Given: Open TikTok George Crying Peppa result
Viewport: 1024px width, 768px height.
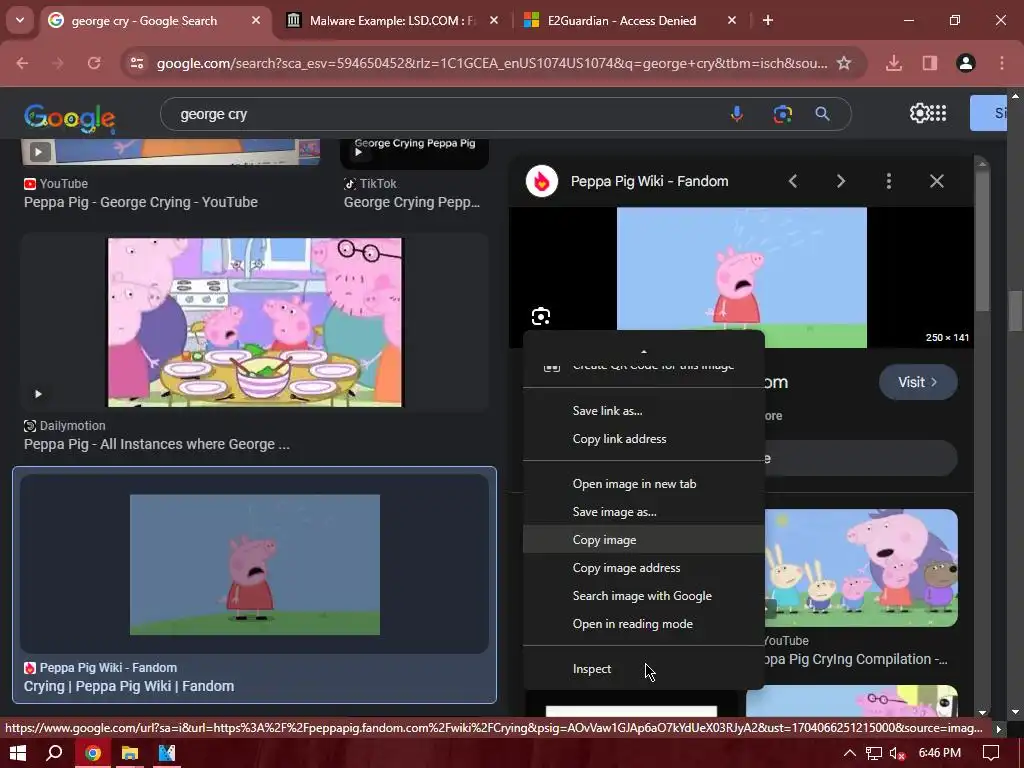Looking at the screenshot, I should point(411,202).
